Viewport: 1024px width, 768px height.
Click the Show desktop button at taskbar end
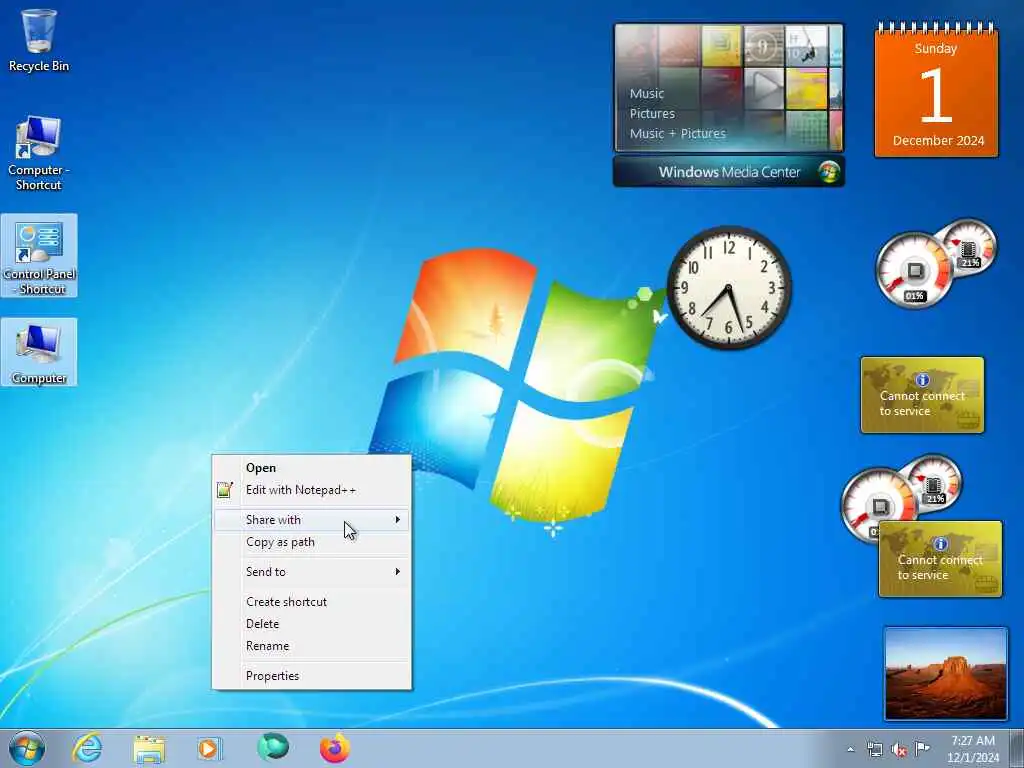tap(1017, 749)
